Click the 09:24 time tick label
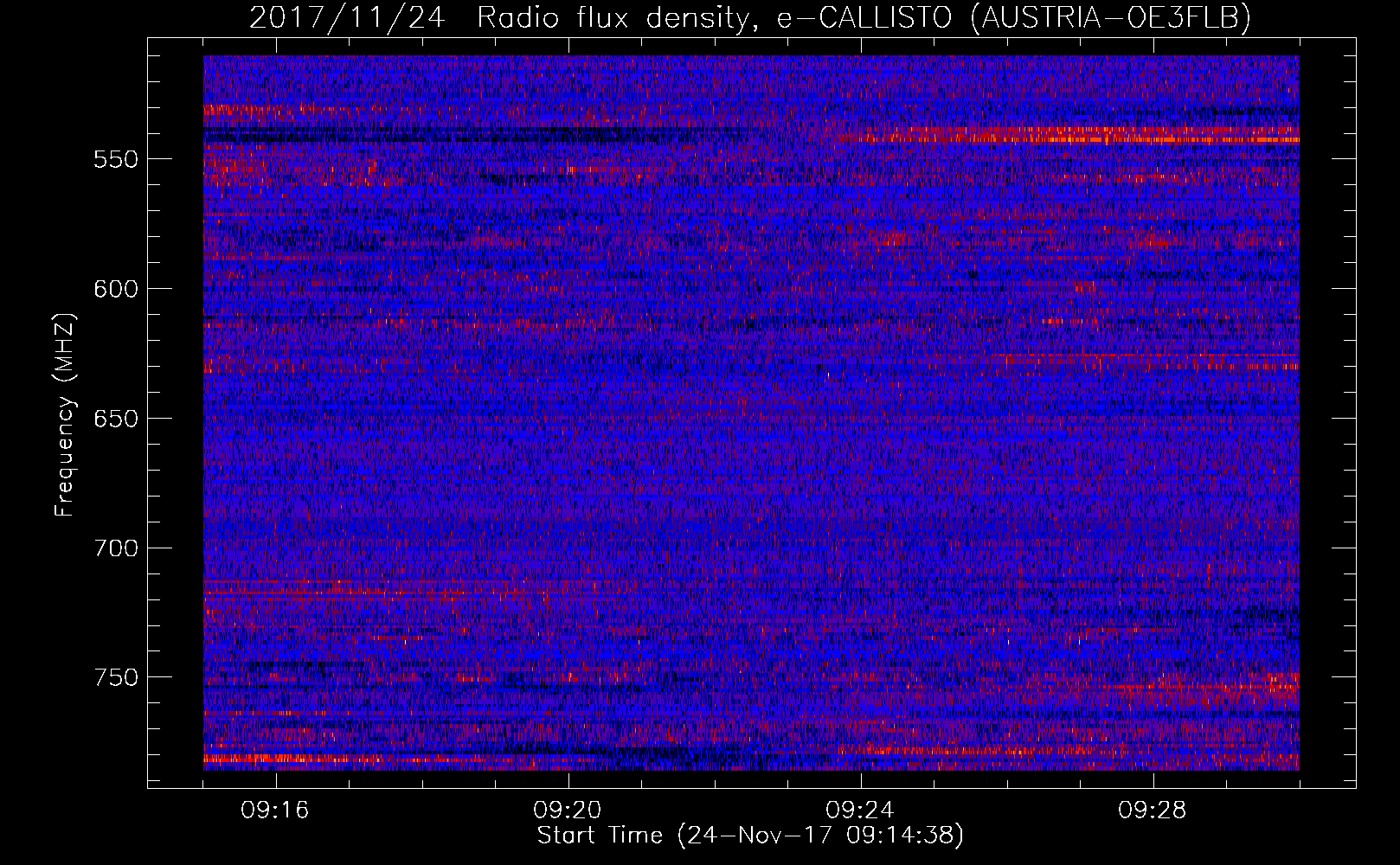The image size is (1400, 865). [x=860, y=811]
